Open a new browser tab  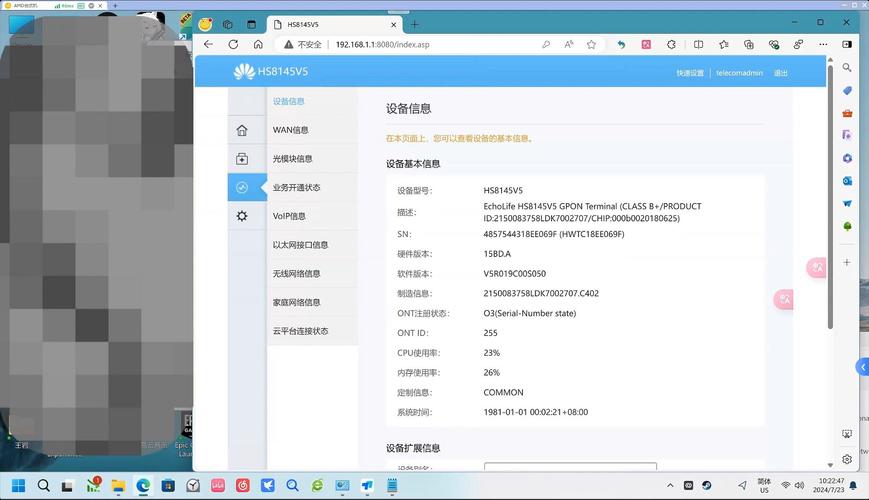[415, 24]
